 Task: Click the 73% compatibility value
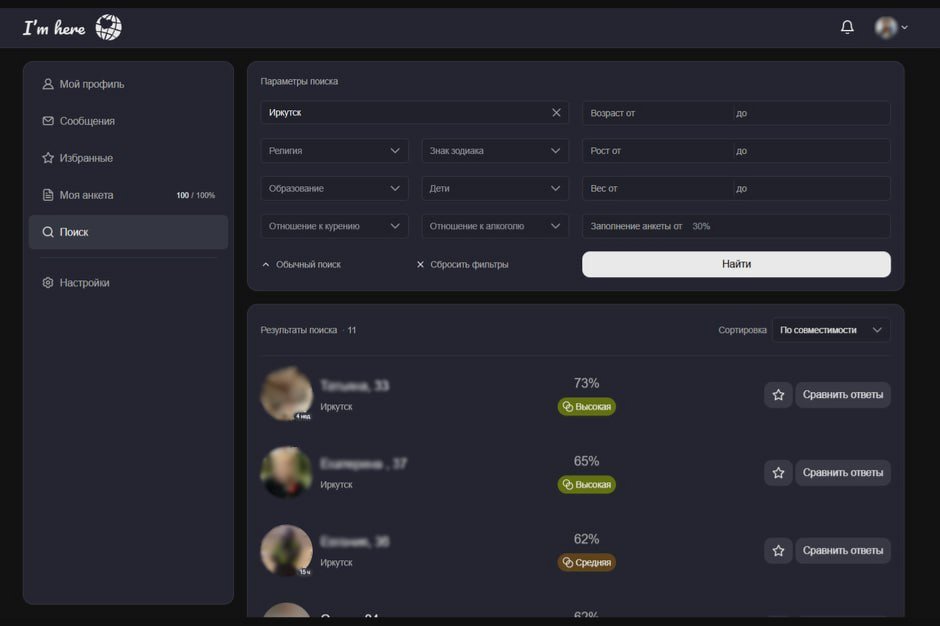tap(586, 383)
